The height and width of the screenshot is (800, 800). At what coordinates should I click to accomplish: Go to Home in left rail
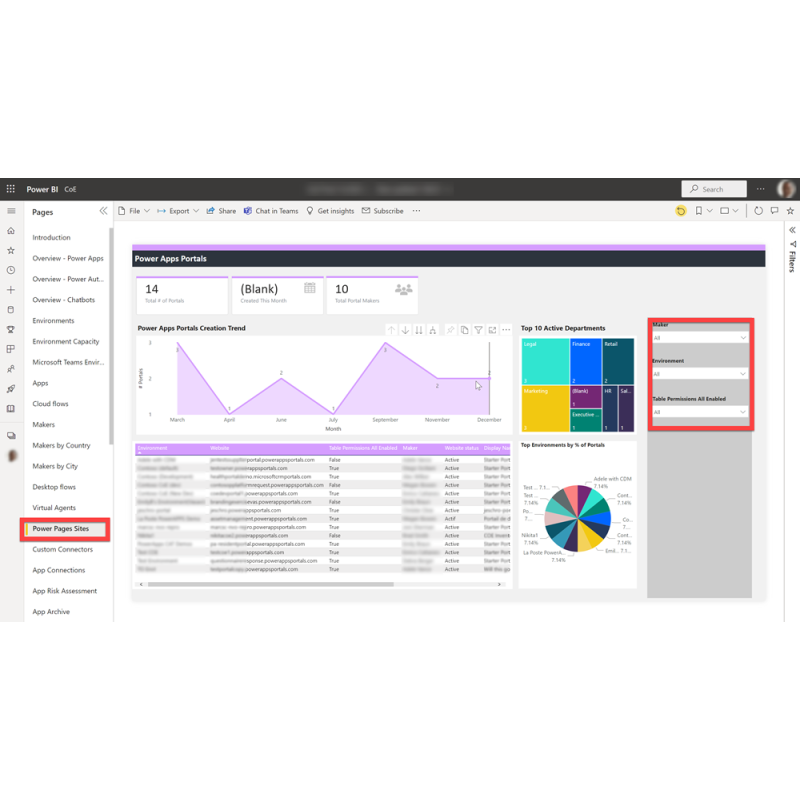click(11, 231)
